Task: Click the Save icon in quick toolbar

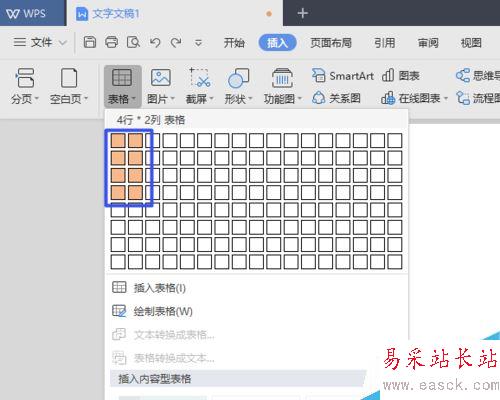Action: pyautogui.click(x=90, y=42)
